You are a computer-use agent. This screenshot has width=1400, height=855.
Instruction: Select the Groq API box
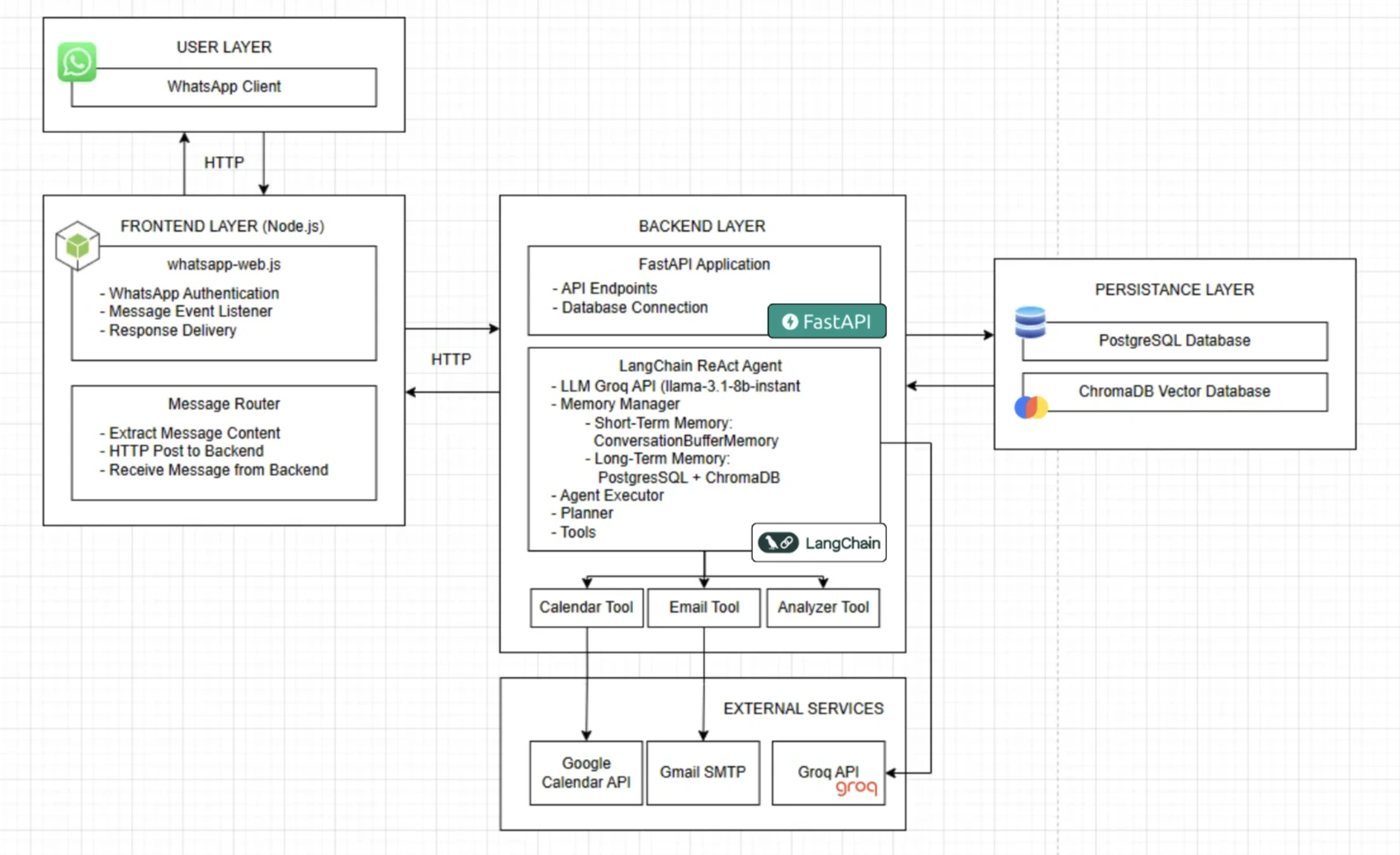click(x=829, y=773)
